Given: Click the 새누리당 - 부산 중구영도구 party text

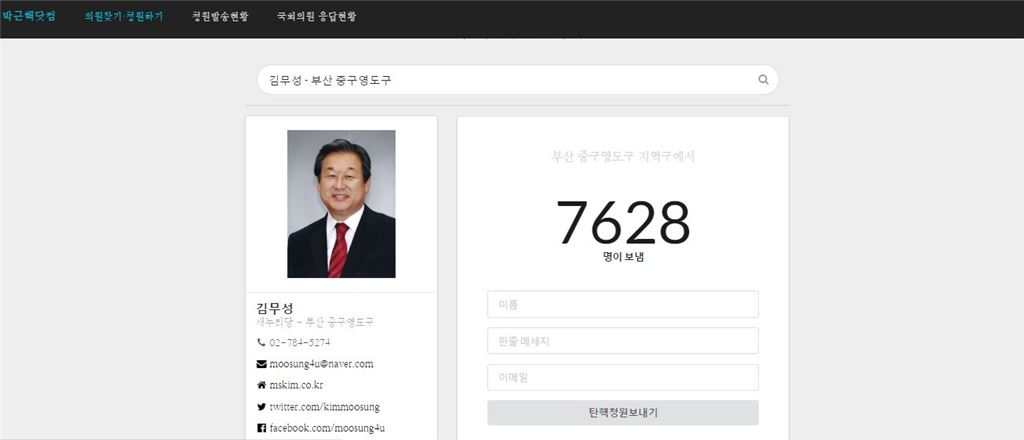Looking at the screenshot, I should pos(315,322).
